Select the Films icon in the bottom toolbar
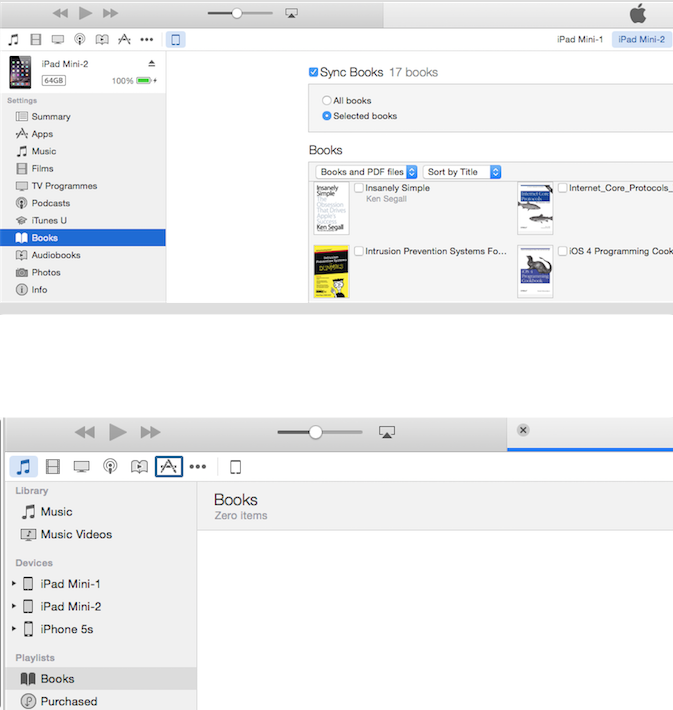The height and width of the screenshot is (710, 673). [x=53, y=466]
